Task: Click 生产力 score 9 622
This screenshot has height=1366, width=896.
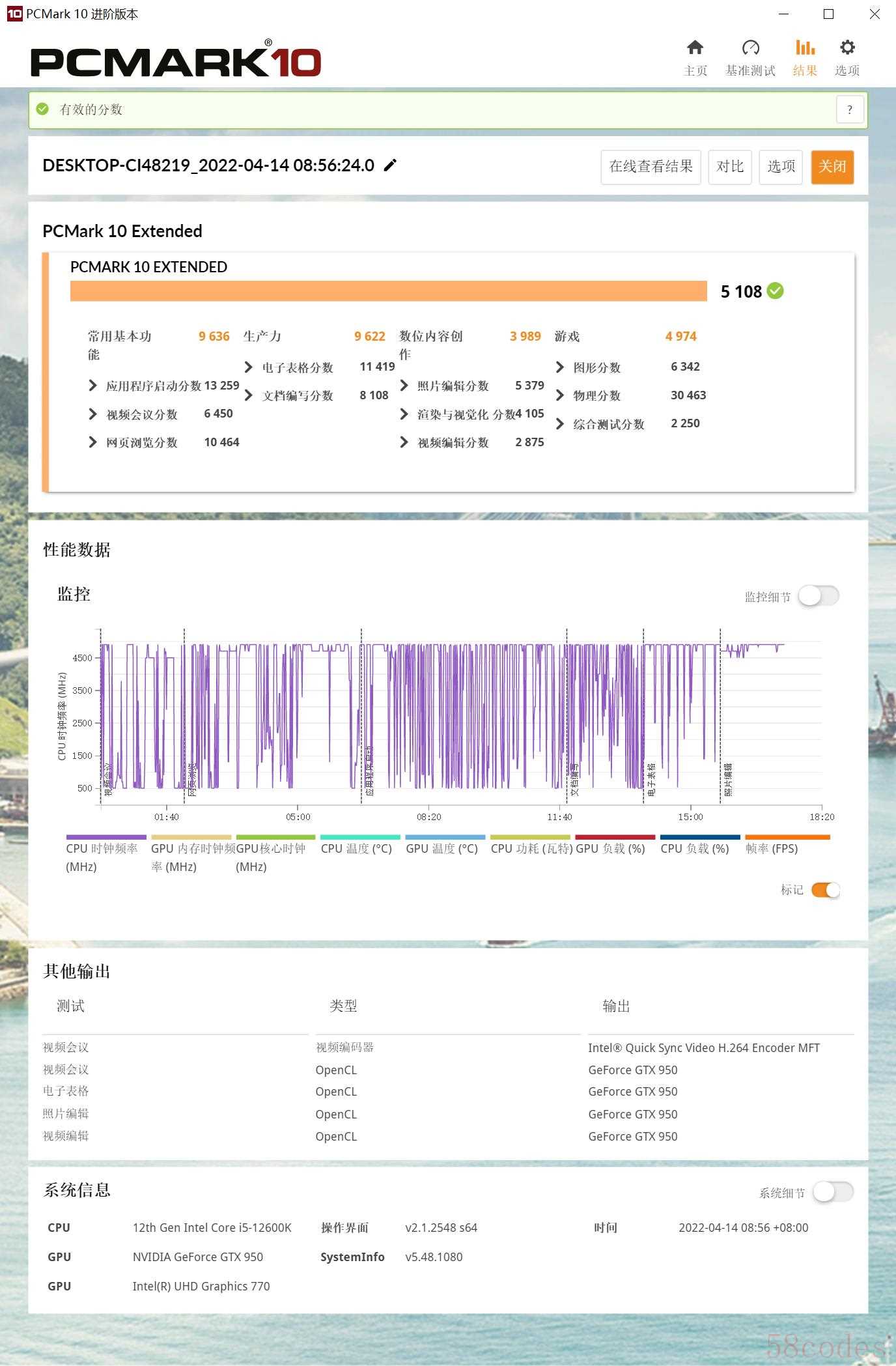Action: tap(370, 336)
